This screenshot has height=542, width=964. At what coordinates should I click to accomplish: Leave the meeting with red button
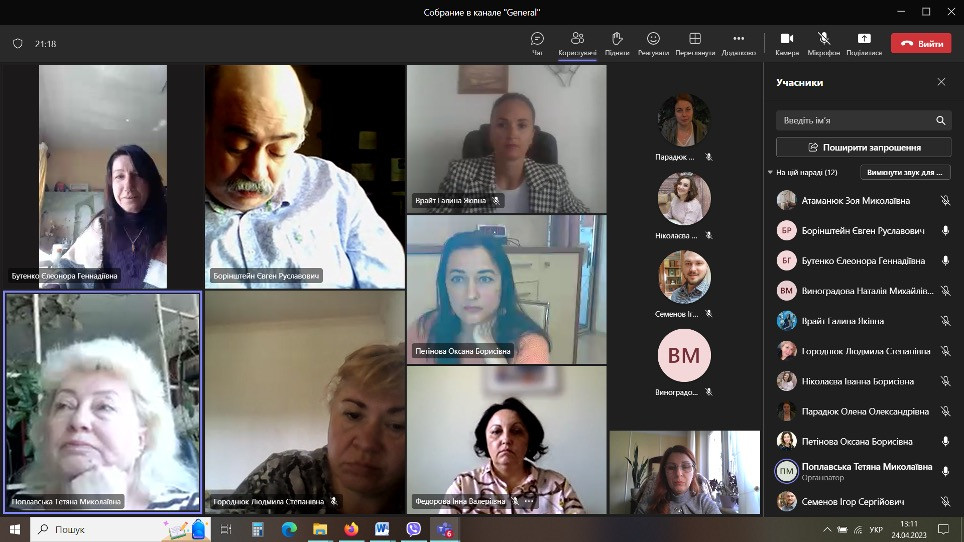pyautogui.click(x=921, y=44)
